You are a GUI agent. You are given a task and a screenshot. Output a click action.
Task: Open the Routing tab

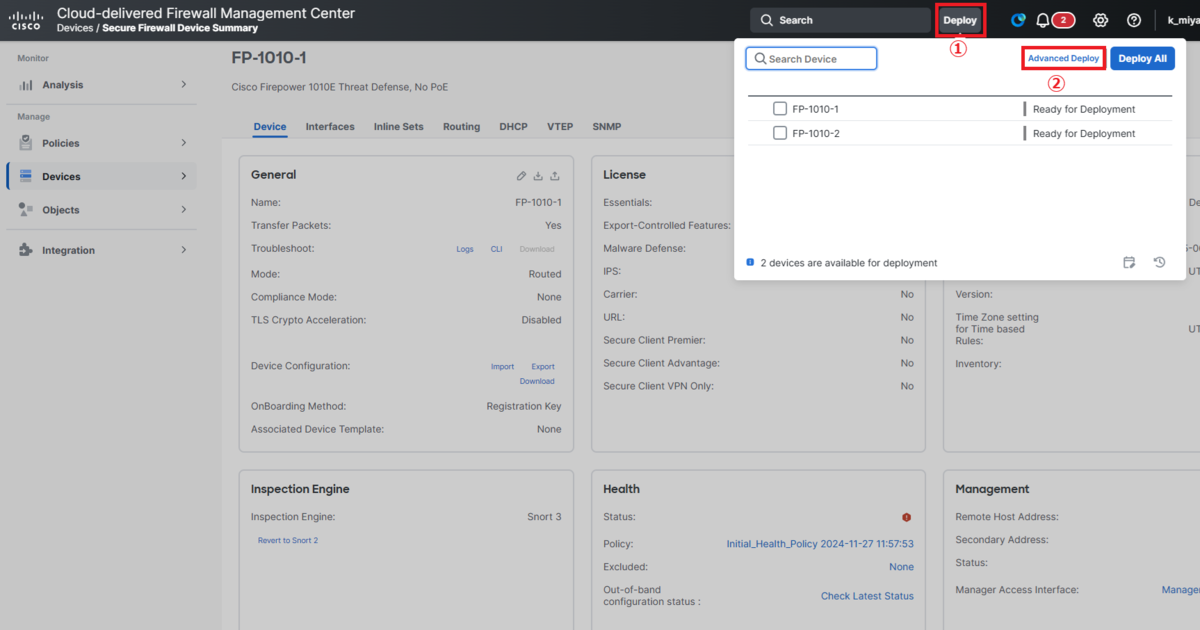462,127
